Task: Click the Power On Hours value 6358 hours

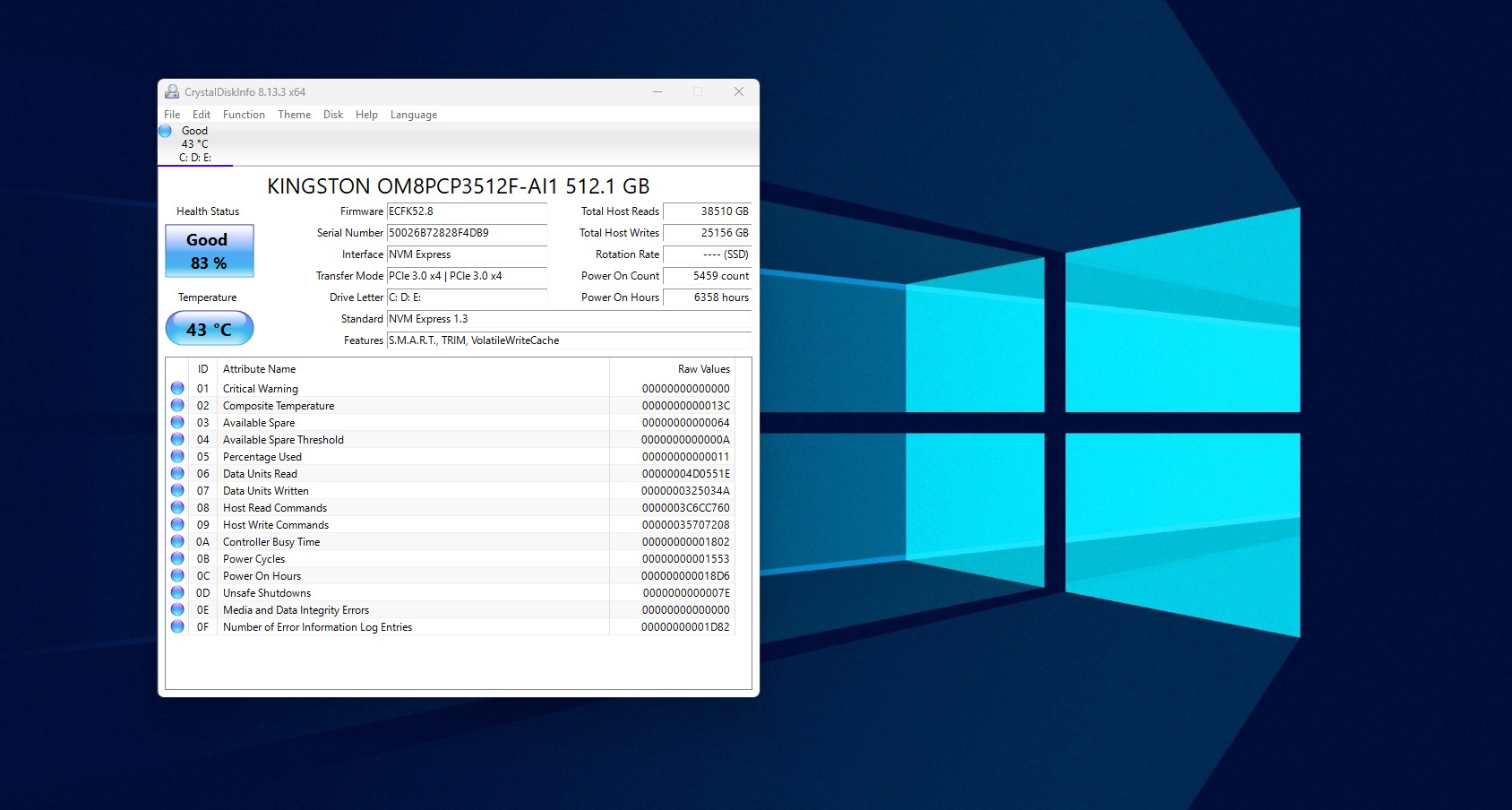Action: coord(707,297)
